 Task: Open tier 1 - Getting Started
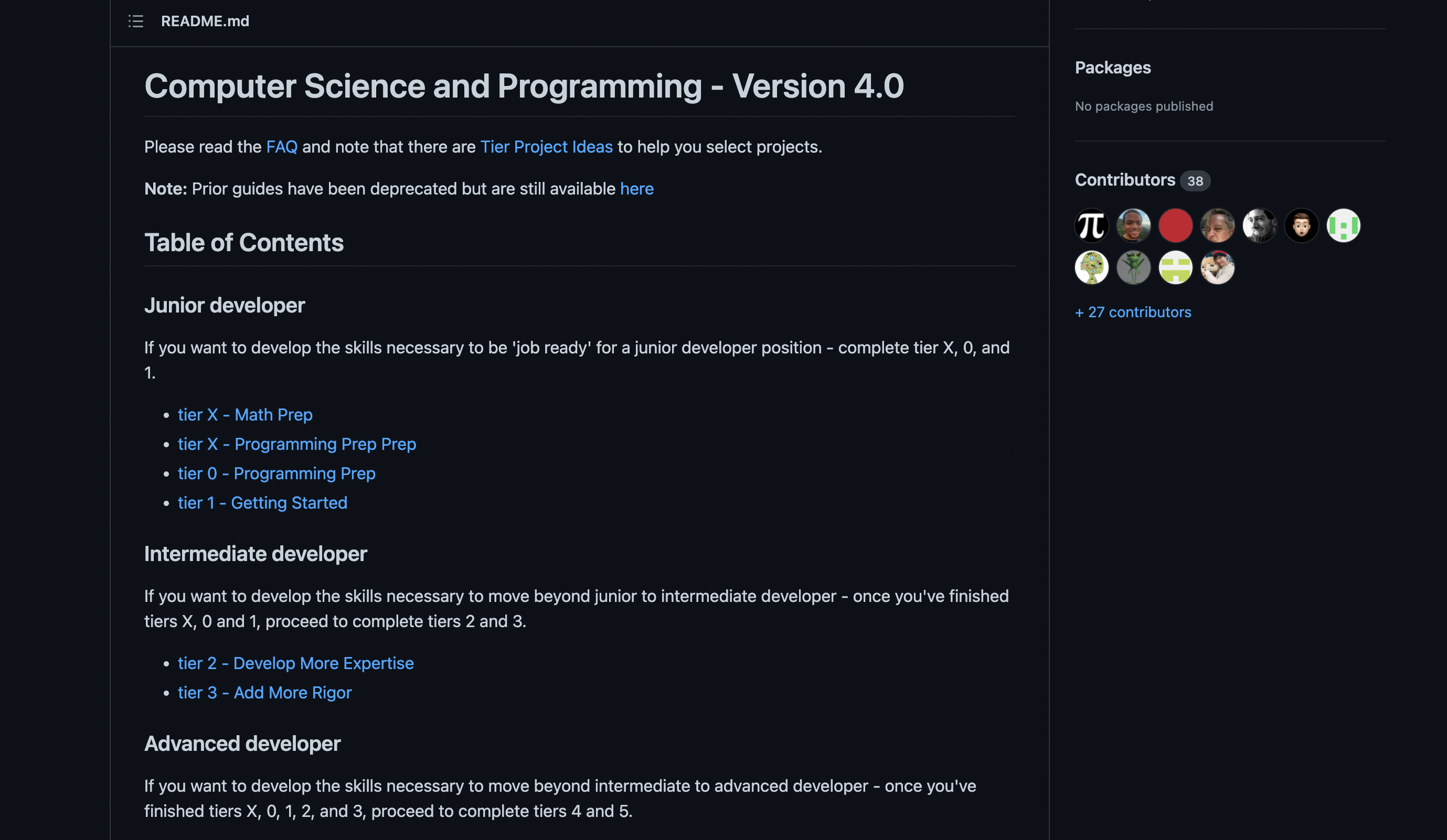pyautogui.click(x=262, y=503)
